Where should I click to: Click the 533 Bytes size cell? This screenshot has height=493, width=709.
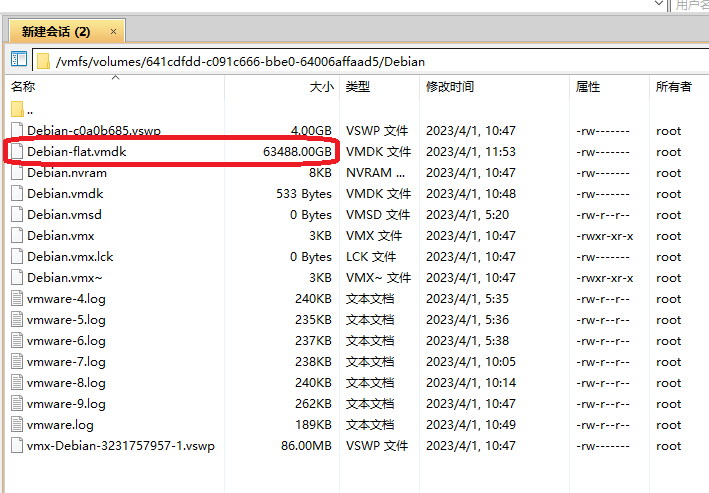tap(304, 194)
